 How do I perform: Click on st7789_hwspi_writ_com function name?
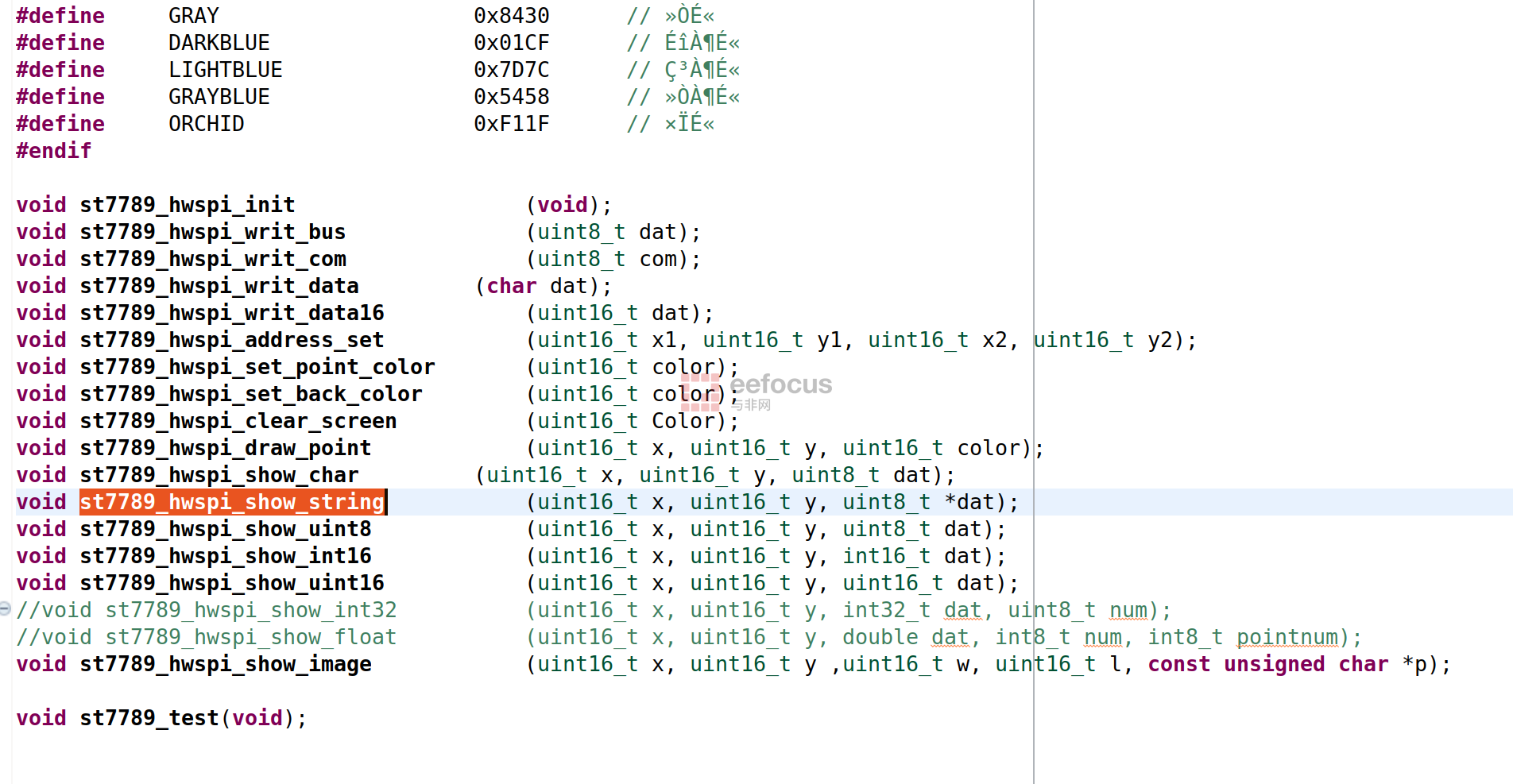click(213, 259)
